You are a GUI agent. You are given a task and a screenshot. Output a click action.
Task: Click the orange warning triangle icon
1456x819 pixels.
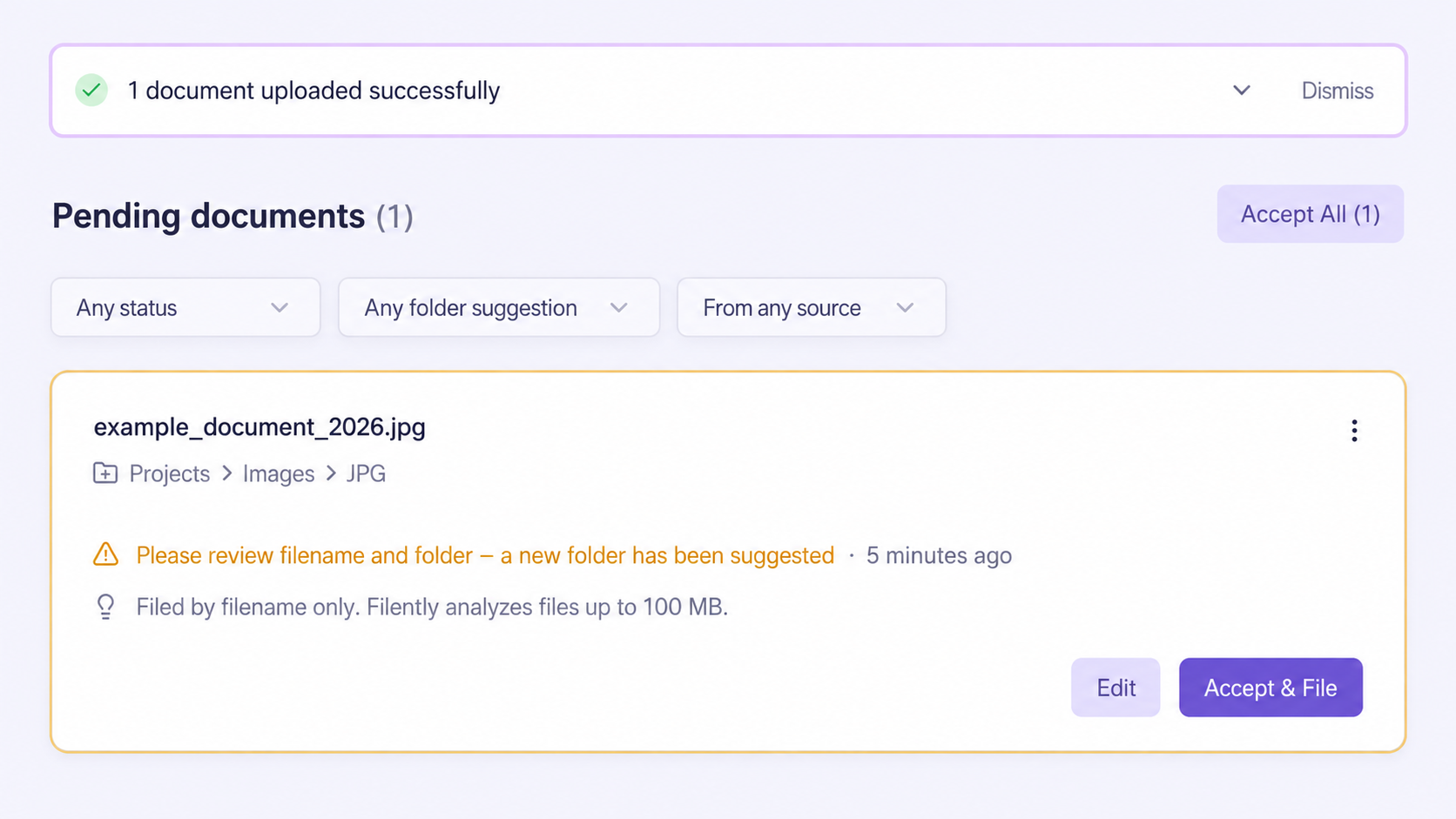click(105, 554)
